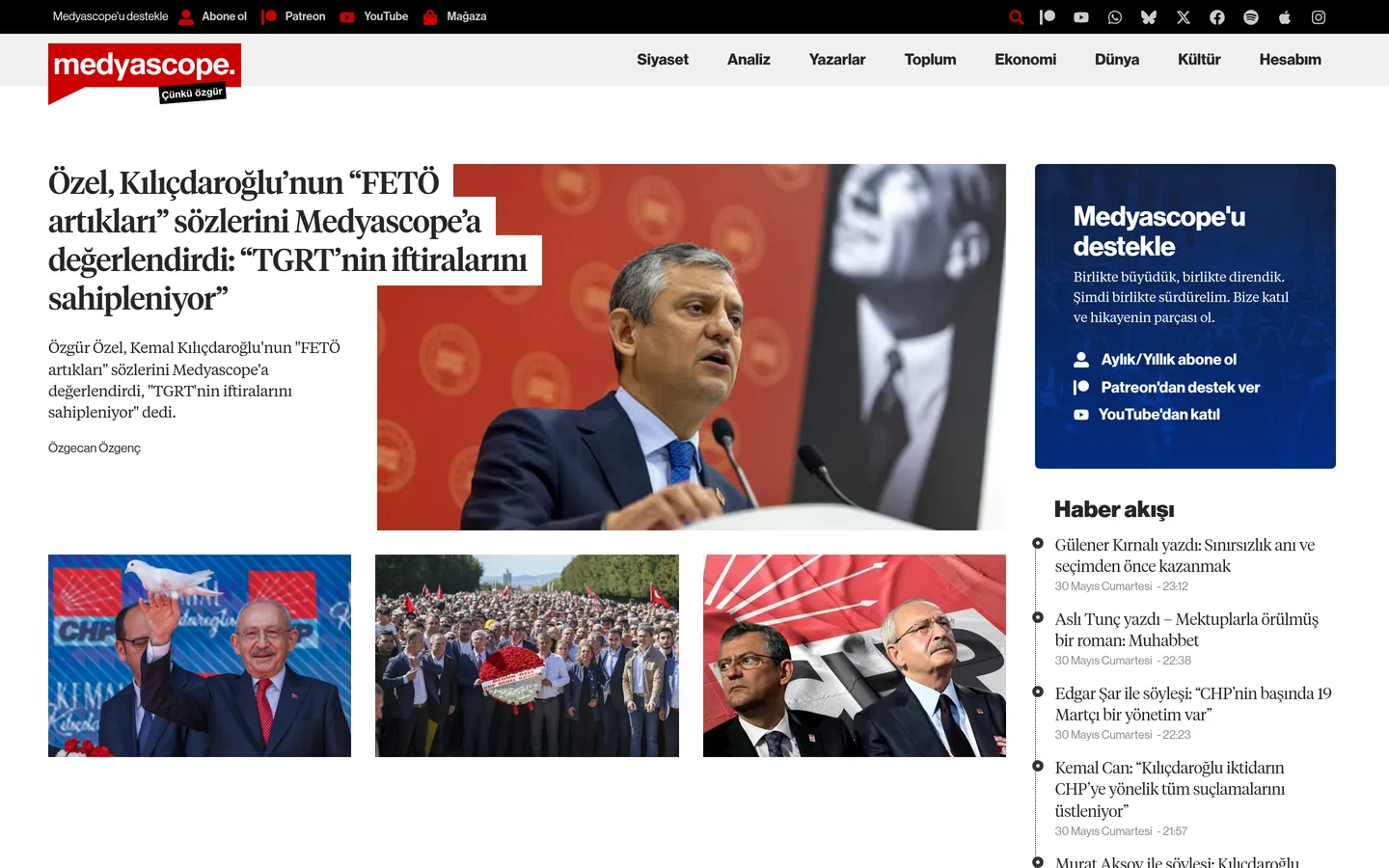1389x868 pixels.
Task: Open the Spotify podcast icon
Action: [x=1251, y=16]
